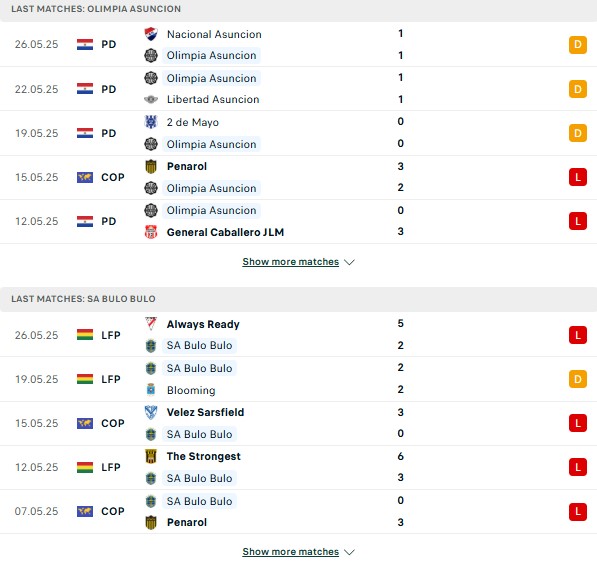Select the General Caballero JLM team name

(225, 232)
